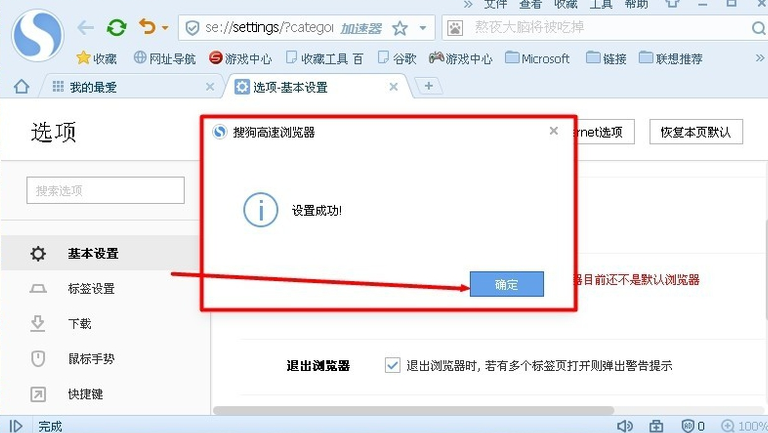Click the green refresh page icon
The image size is (768, 433).
pyautogui.click(x=116, y=27)
